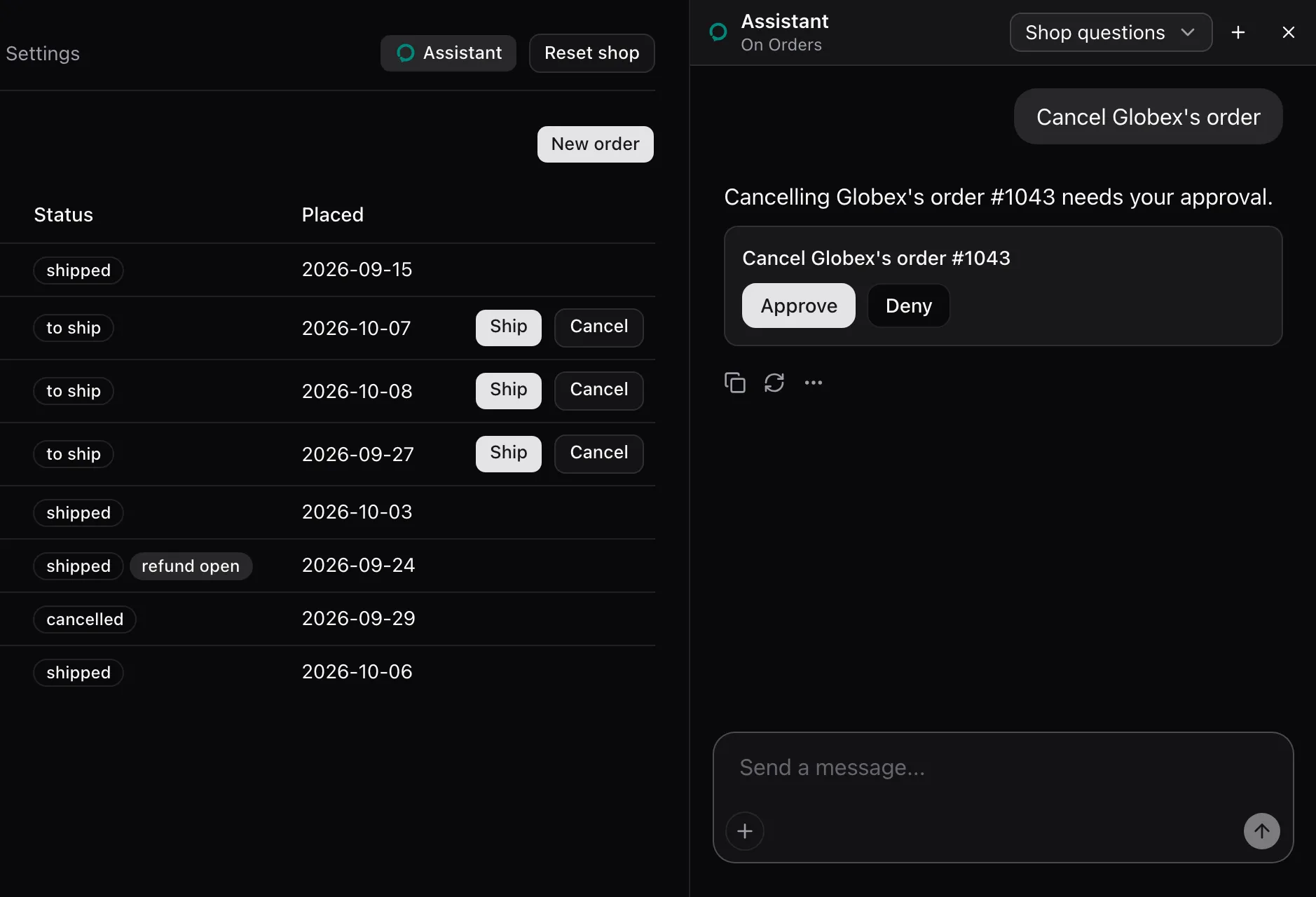Focus the Send a message input

[1003, 769]
